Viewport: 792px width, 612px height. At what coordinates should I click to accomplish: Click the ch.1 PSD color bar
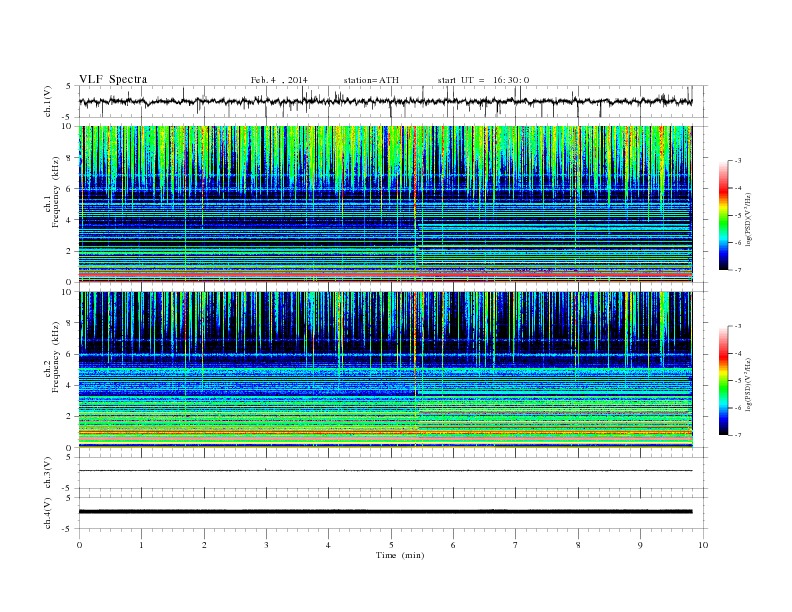(723, 215)
